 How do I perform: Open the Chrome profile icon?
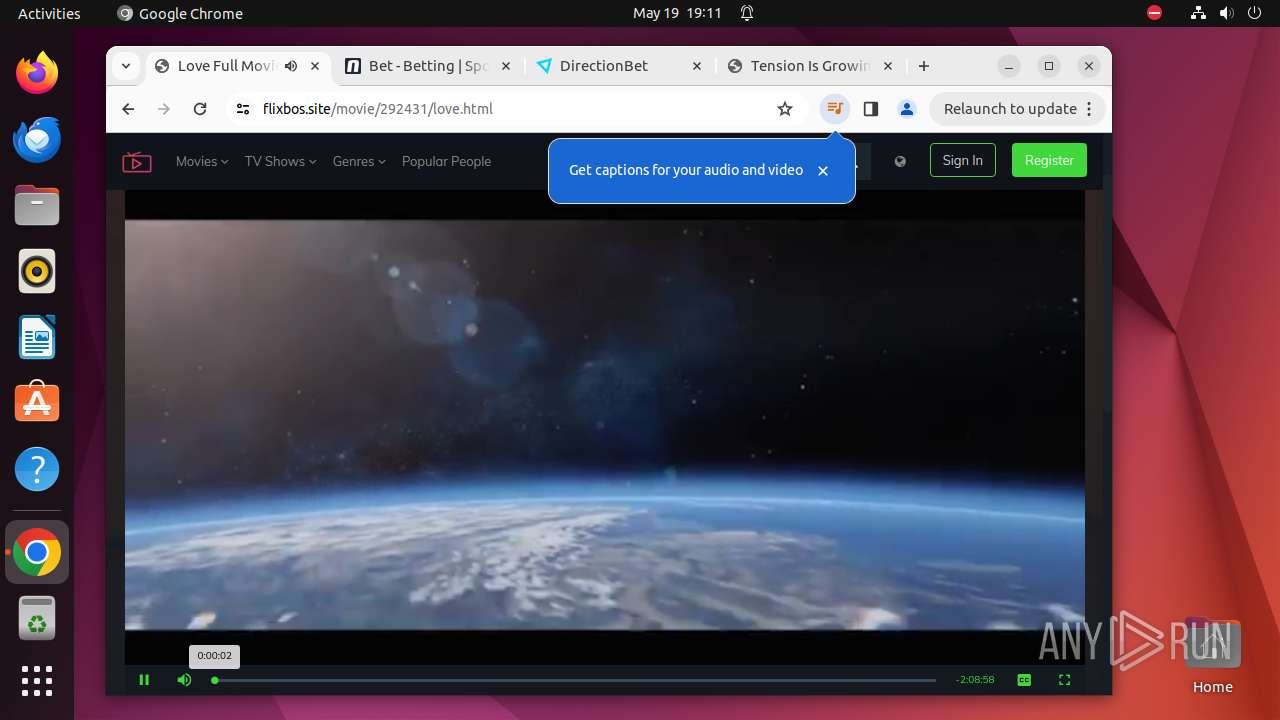tap(907, 109)
